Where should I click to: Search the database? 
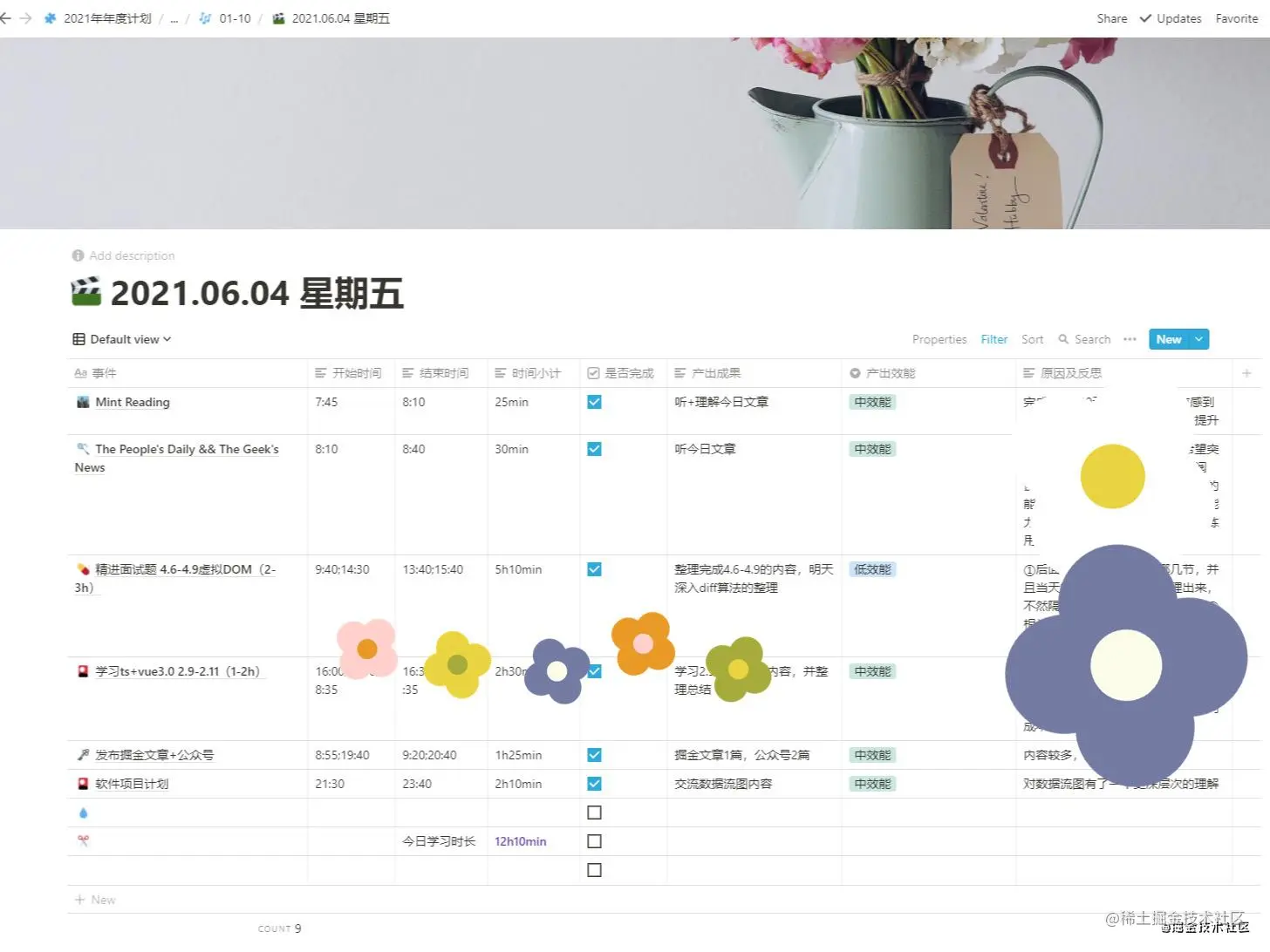pyautogui.click(x=1084, y=339)
